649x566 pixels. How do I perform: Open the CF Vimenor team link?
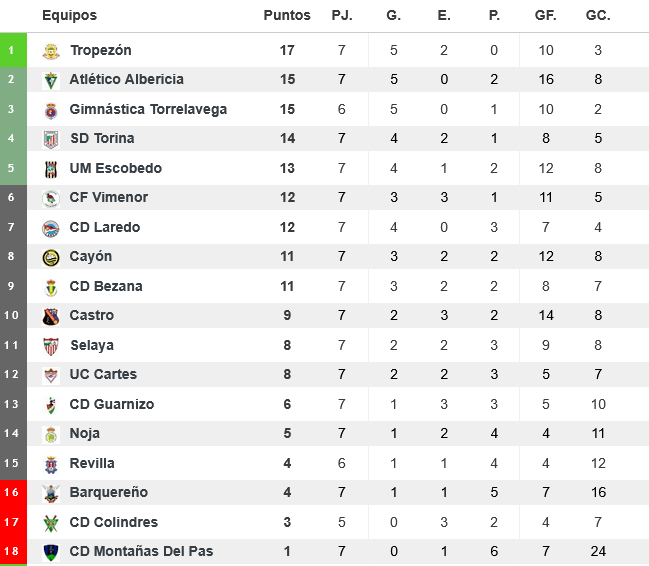[x=108, y=198]
